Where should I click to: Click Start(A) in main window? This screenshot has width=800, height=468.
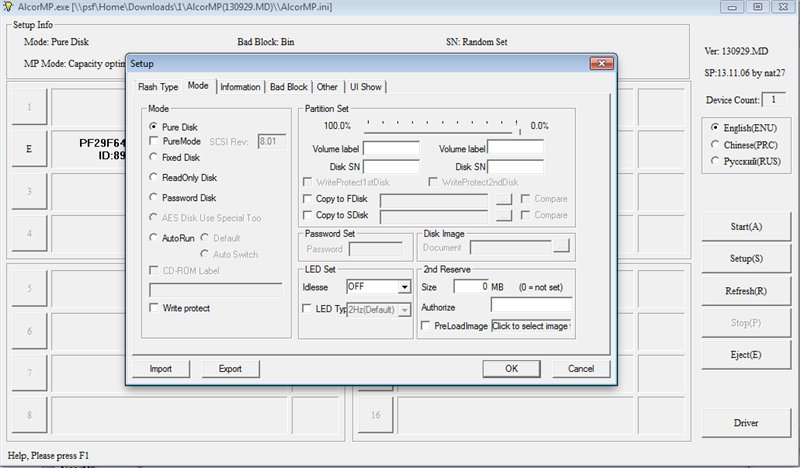coord(746,227)
